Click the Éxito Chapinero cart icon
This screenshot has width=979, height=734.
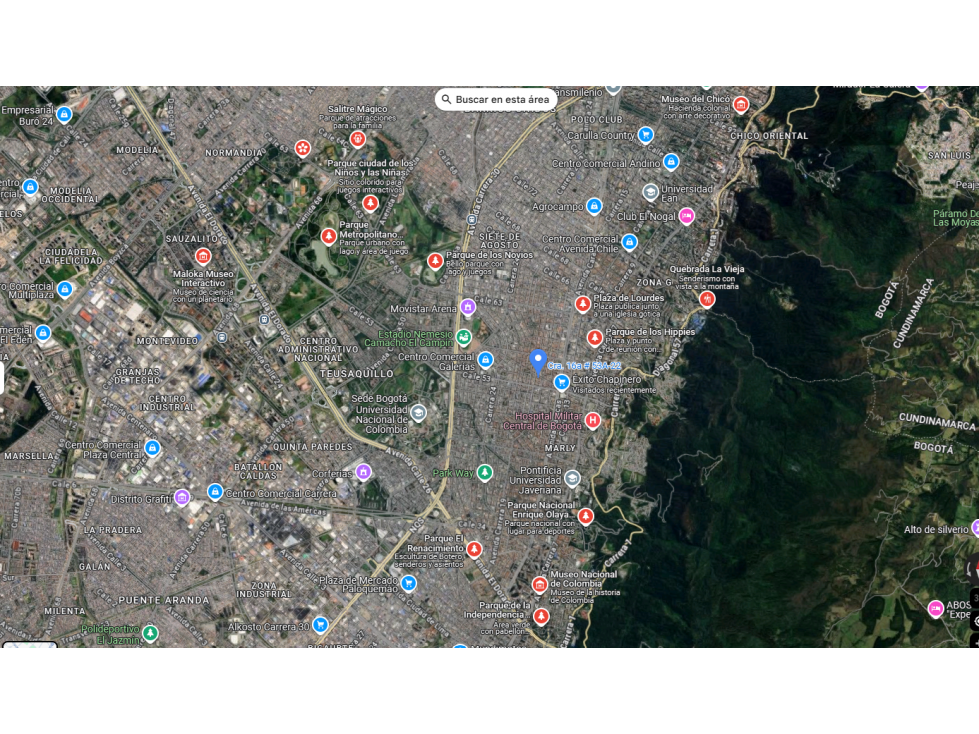coord(561,382)
